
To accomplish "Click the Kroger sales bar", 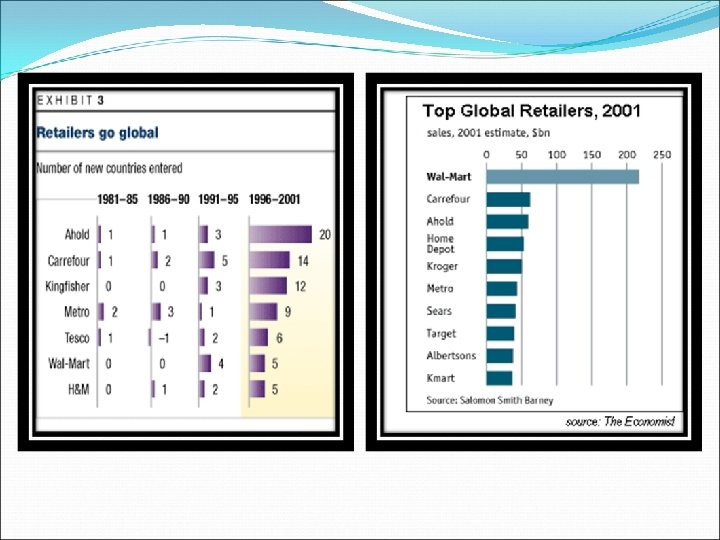I will click(x=504, y=266).
